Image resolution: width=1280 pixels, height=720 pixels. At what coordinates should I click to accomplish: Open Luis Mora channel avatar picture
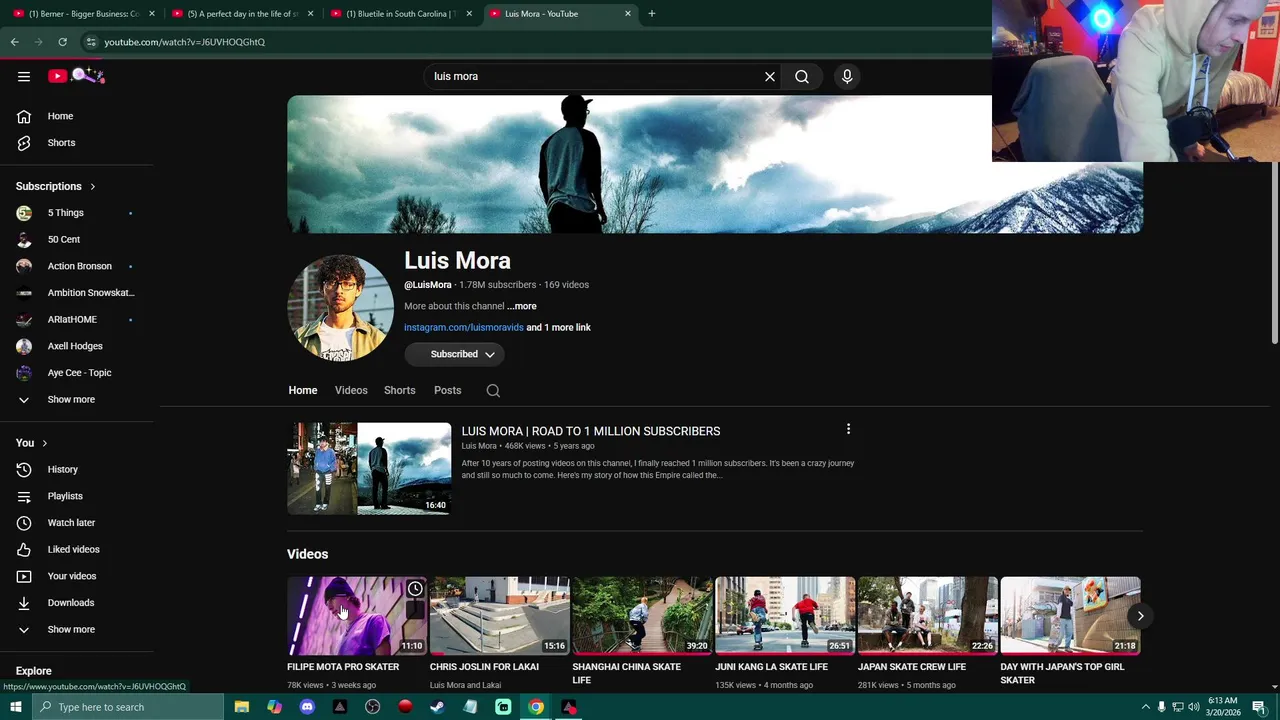point(341,308)
